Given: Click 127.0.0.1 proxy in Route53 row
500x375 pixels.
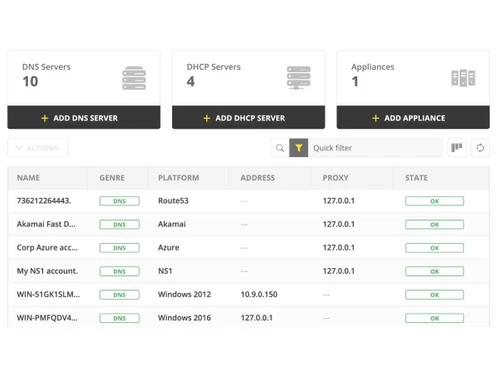Looking at the screenshot, I should 339,201.
